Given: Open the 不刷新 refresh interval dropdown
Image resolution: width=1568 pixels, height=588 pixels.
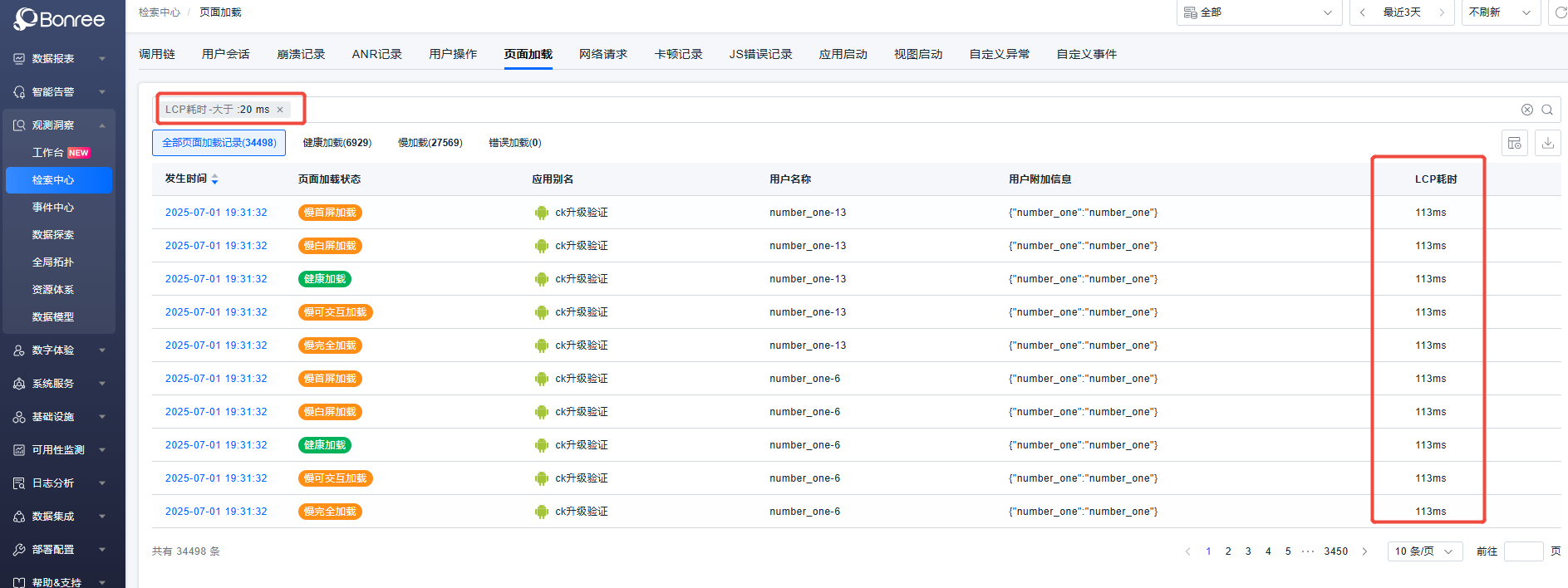Looking at the screenshot, I should point(1500,12).
